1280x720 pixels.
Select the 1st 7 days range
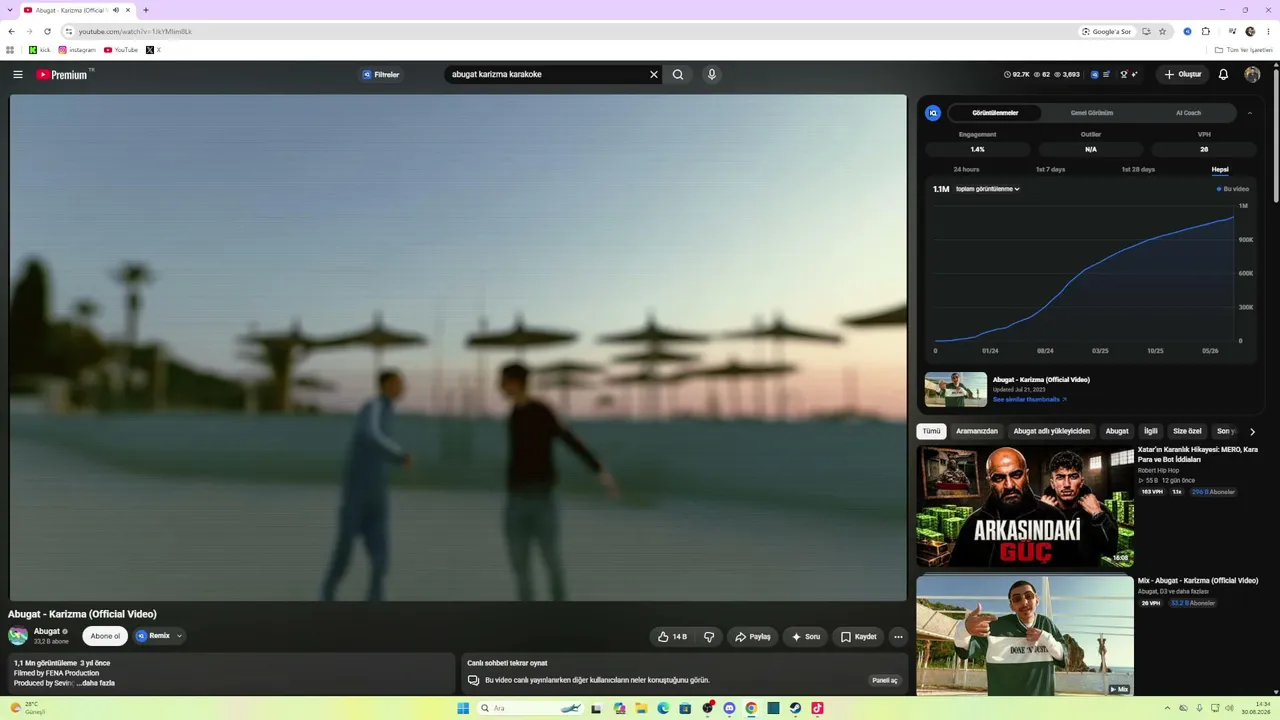(x=1050, y=169)
